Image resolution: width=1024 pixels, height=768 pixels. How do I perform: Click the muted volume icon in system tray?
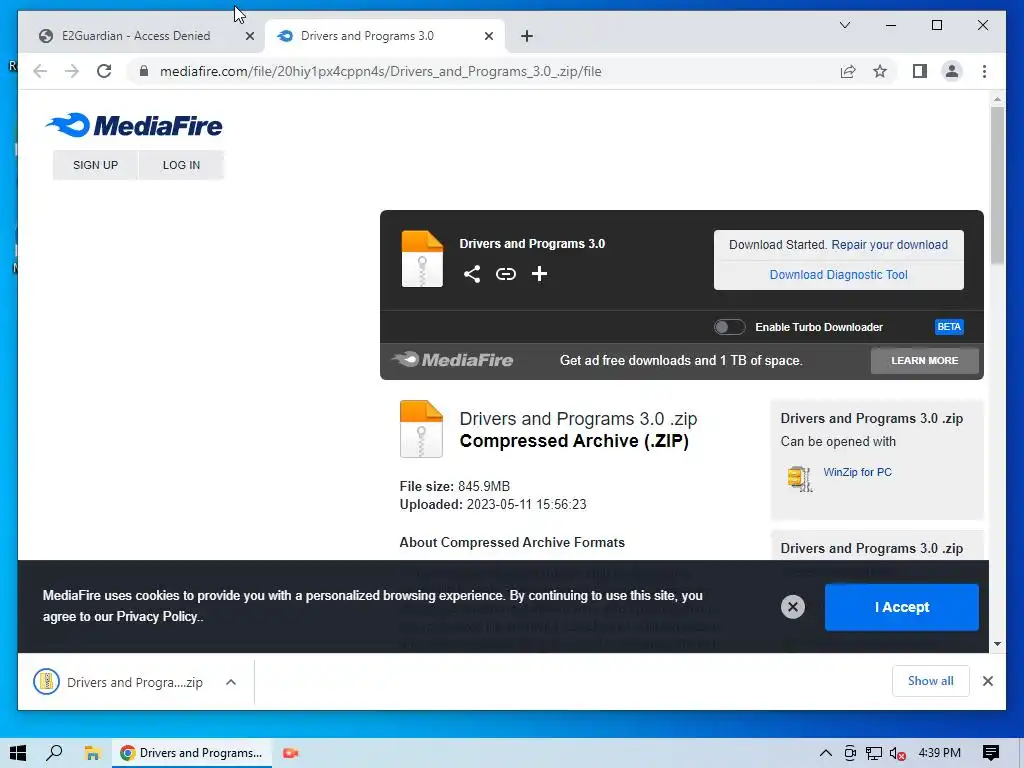(897, 754)
